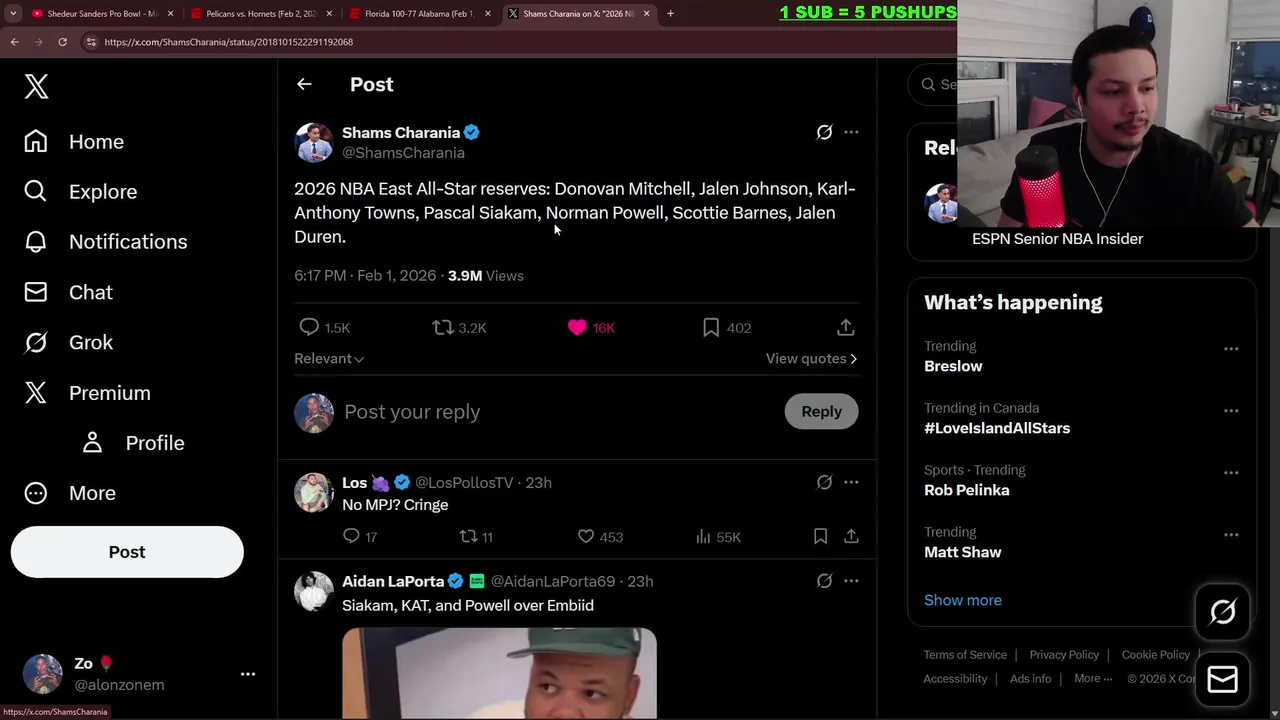Image resolution: width=1280 pixels, height=720 pixels.
Task: Open Terms of Service footer link
Action: click(x=965, y=655)
